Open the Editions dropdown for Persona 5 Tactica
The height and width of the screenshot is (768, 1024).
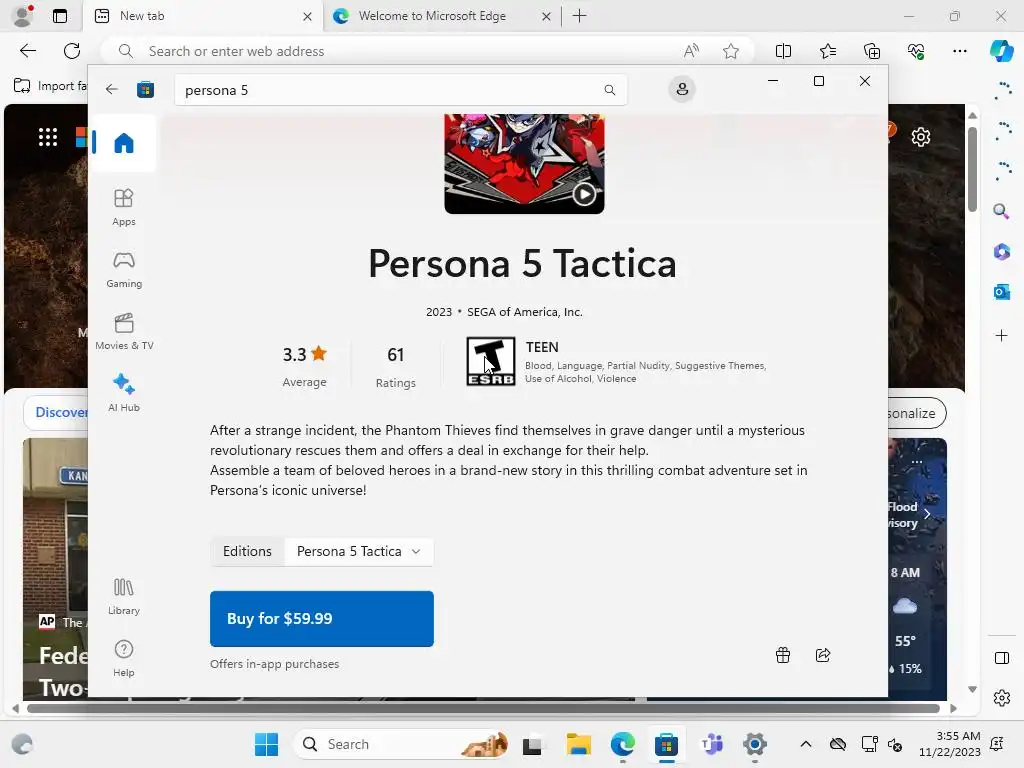coord(359,551)
